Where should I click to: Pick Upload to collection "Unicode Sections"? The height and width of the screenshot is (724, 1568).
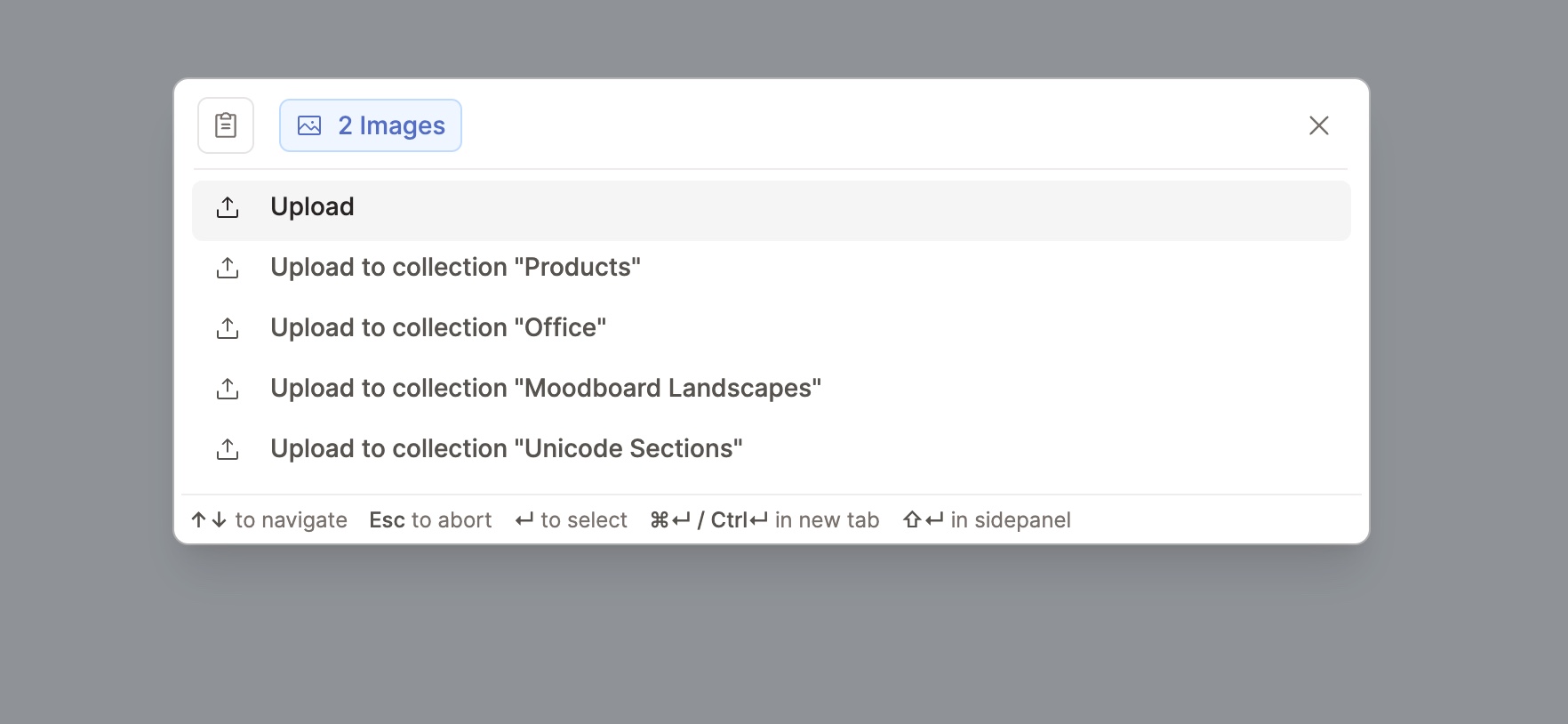click(x=507, y=449)
